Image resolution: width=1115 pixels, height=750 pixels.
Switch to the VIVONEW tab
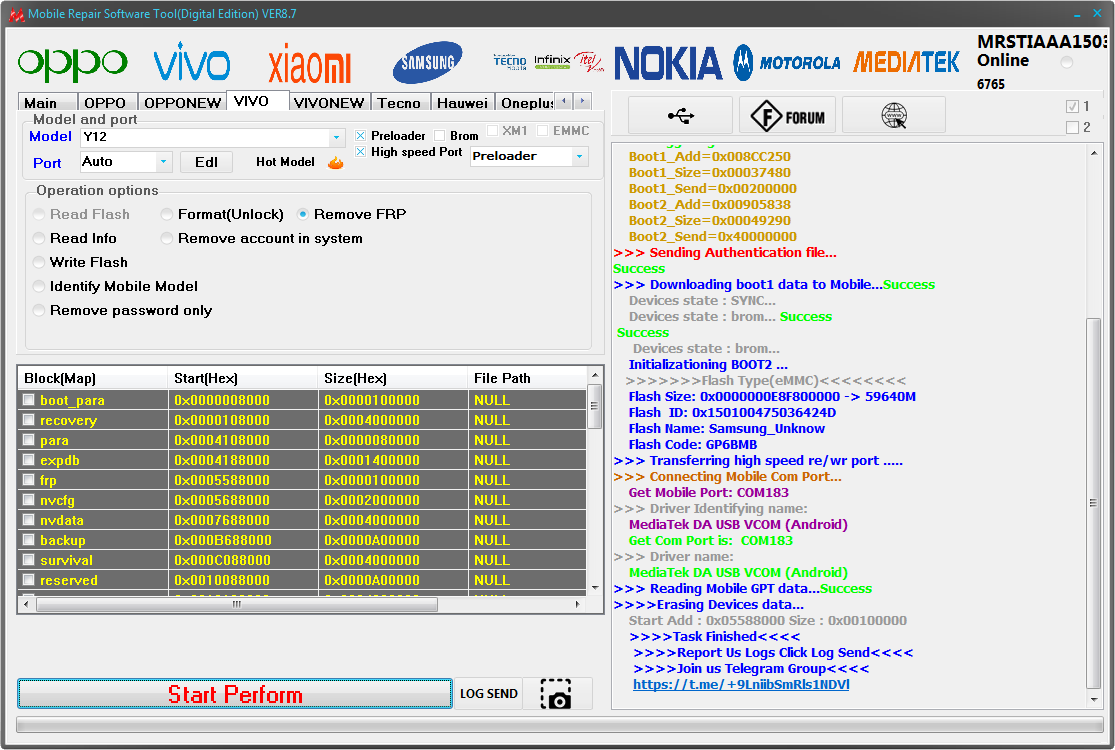(330, 103)
